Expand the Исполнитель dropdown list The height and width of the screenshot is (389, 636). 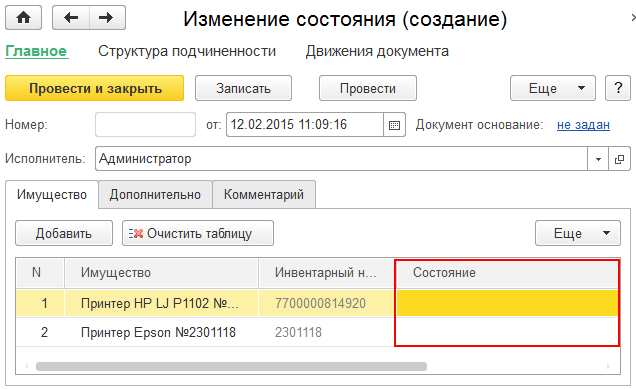[x=598, y=159]
